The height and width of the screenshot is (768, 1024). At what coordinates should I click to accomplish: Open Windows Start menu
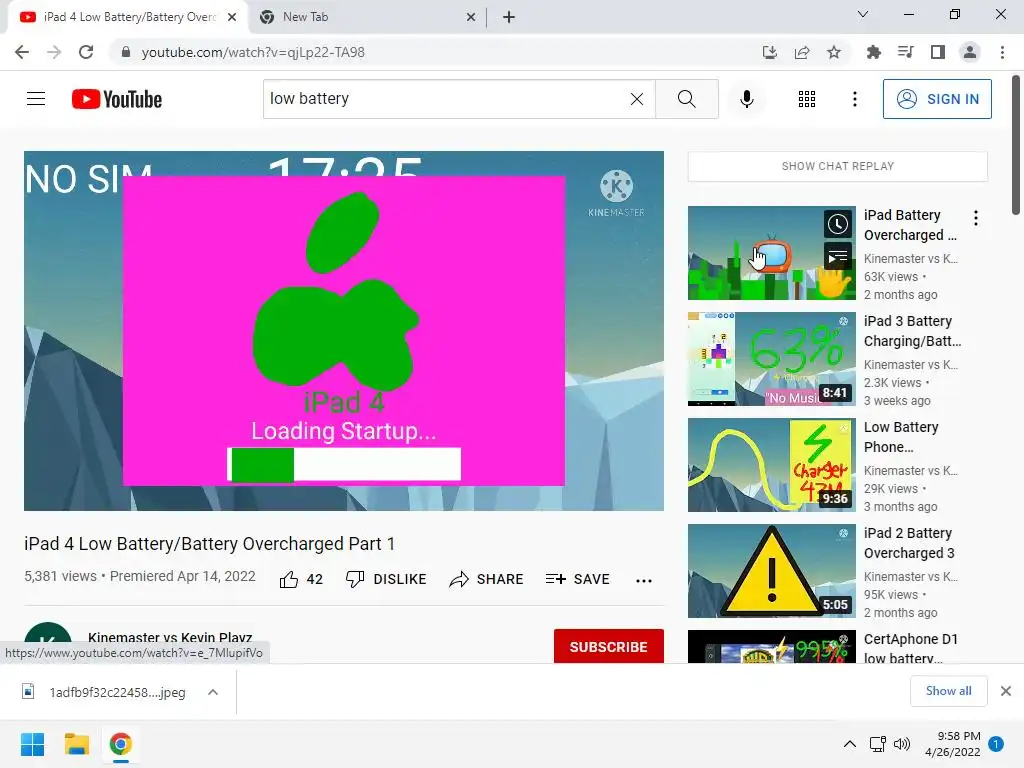click(x=32, y=744)
